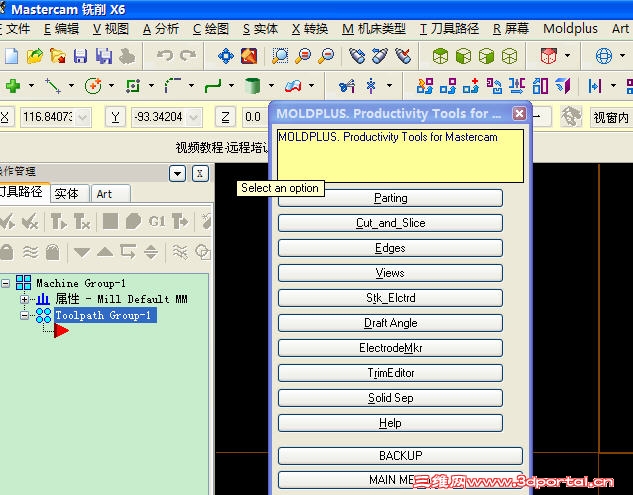Click the Views button
This screenshot has height=495, width=633.
tap(390, 273)
